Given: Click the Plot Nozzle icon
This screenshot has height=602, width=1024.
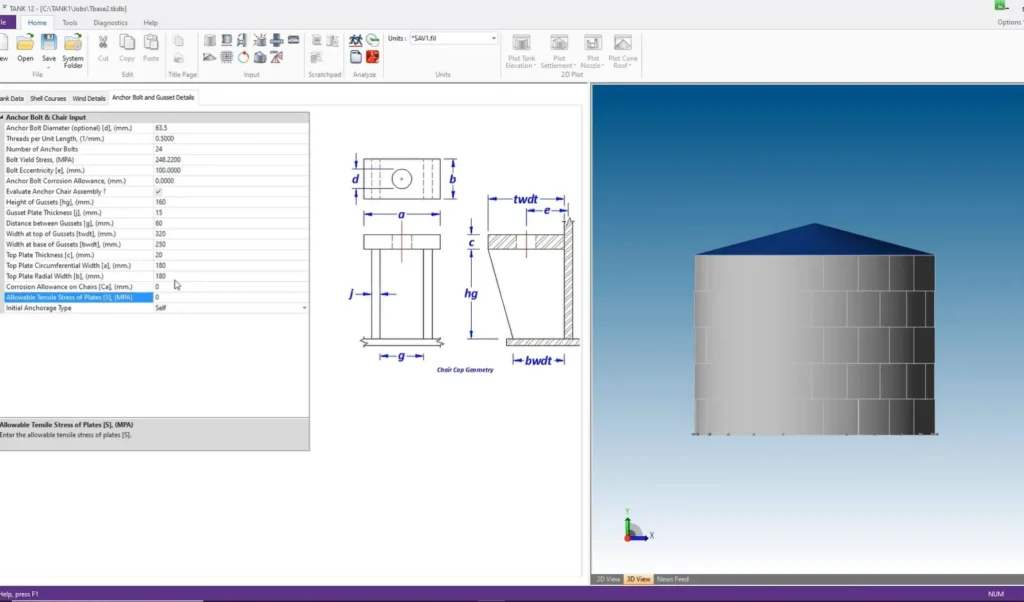Looking at the screenshot, I should tap(592, 43).
